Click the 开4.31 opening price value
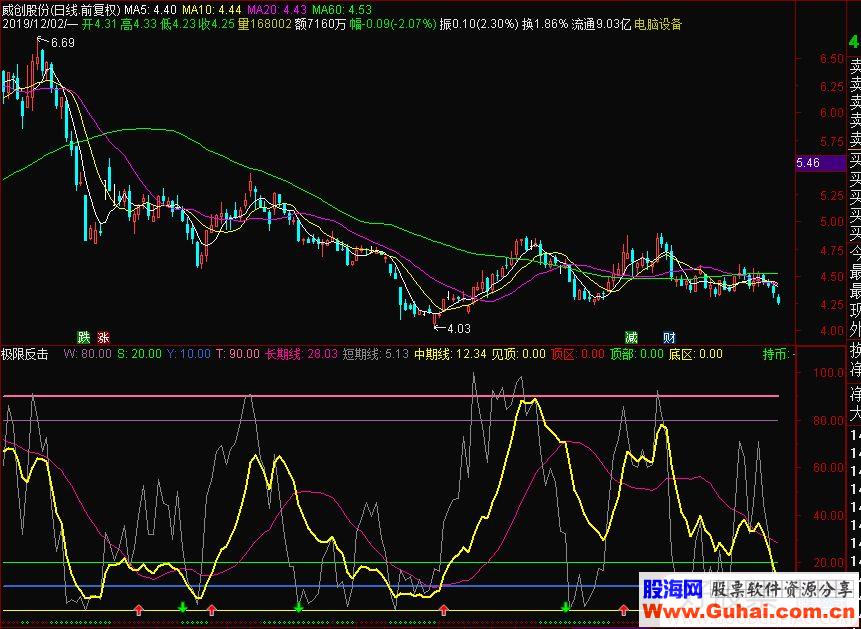 coord(100,24)
